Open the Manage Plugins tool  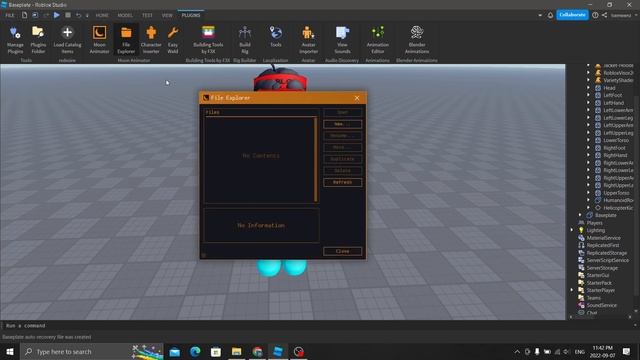15,40
